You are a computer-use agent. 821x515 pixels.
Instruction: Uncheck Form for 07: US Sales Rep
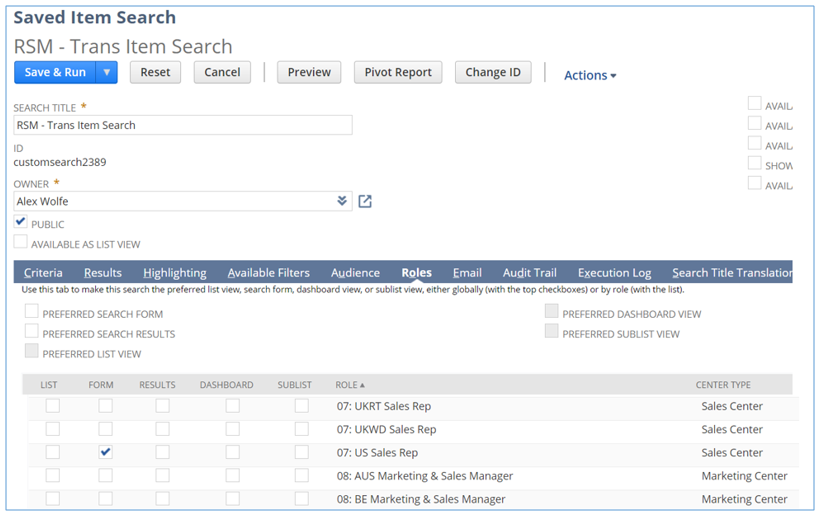coord(106,452)
